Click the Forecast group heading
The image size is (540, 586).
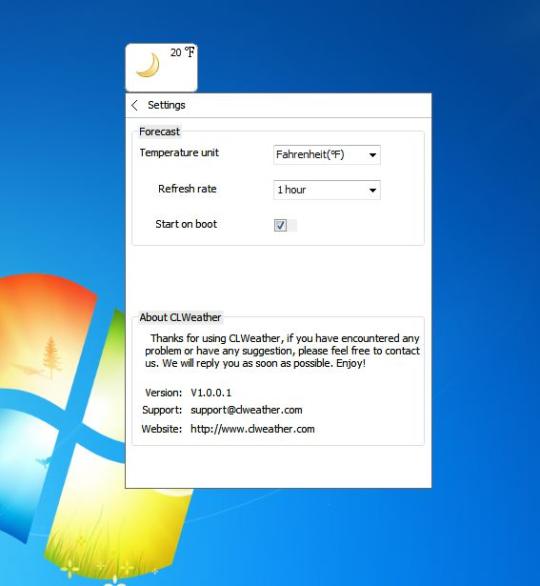(x=159, y=132)
